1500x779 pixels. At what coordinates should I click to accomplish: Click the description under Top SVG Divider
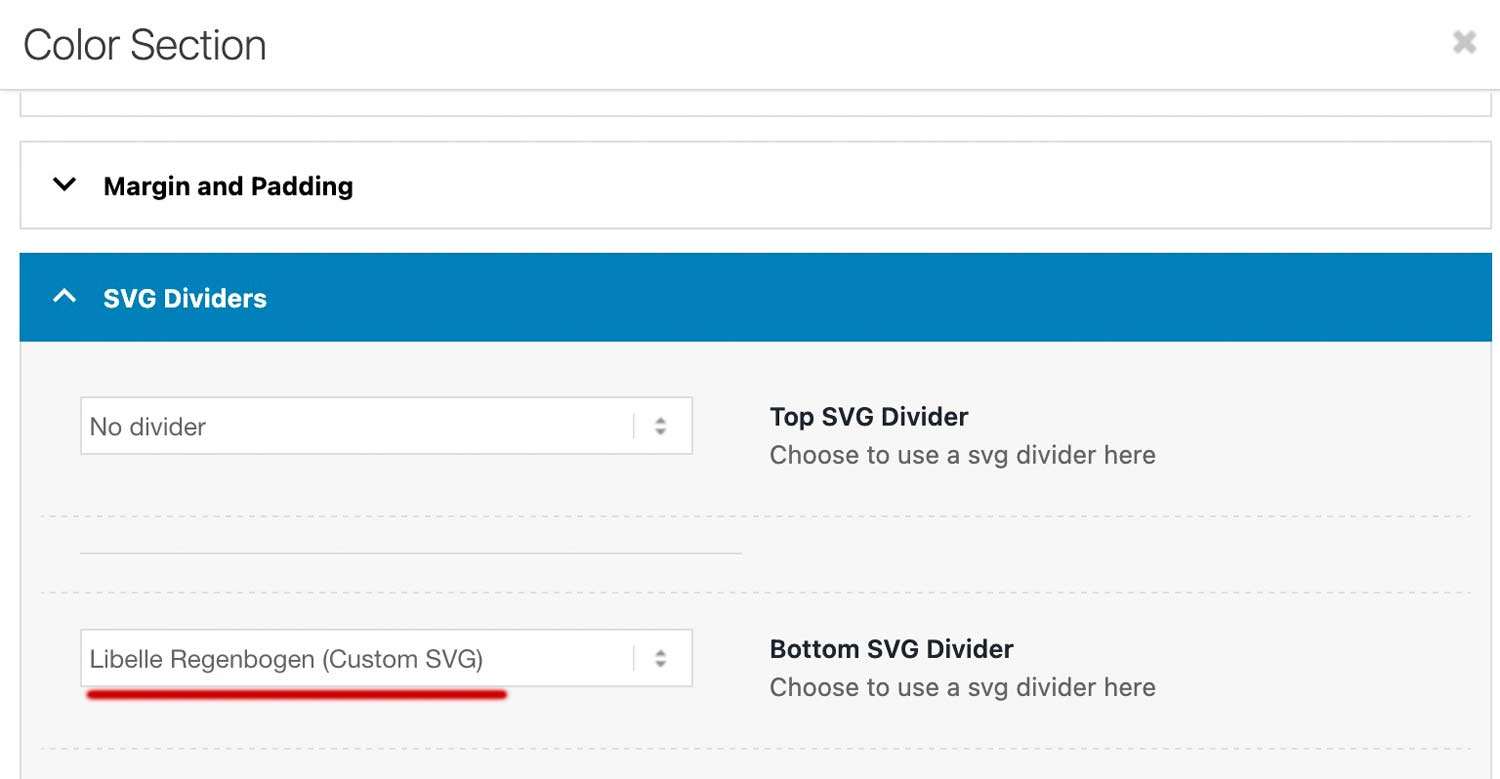(x=962, y=455)
